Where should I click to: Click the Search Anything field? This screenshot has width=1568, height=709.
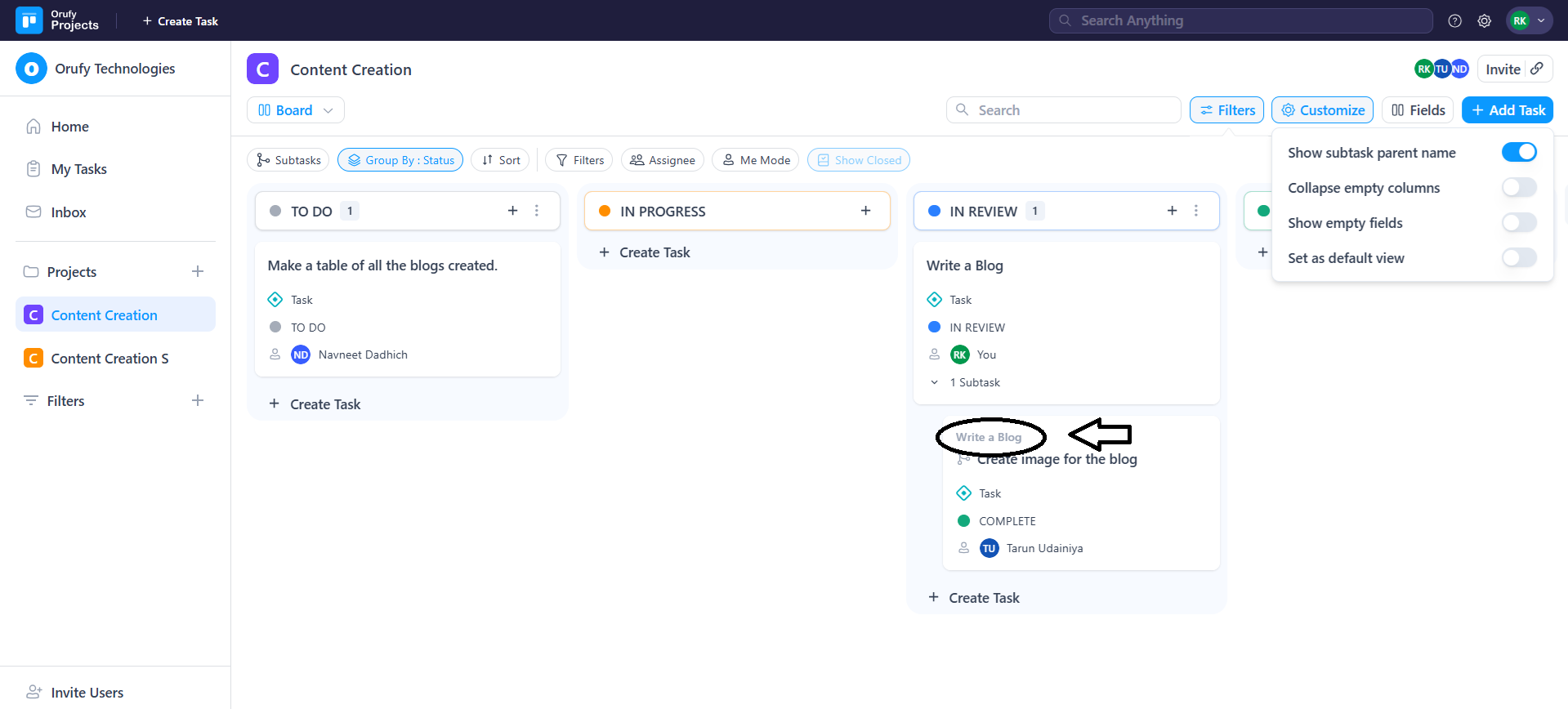(x=1240, y=21)
